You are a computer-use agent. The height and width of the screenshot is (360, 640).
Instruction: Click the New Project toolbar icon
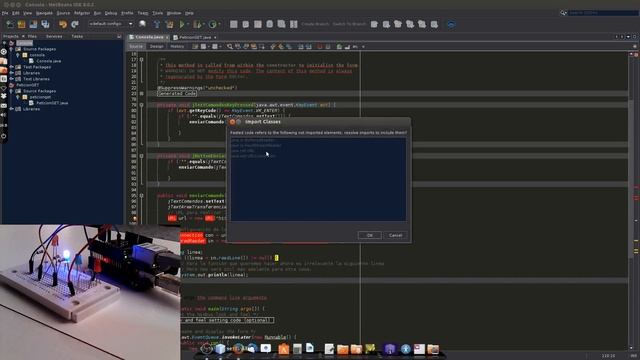coord(22,24)
